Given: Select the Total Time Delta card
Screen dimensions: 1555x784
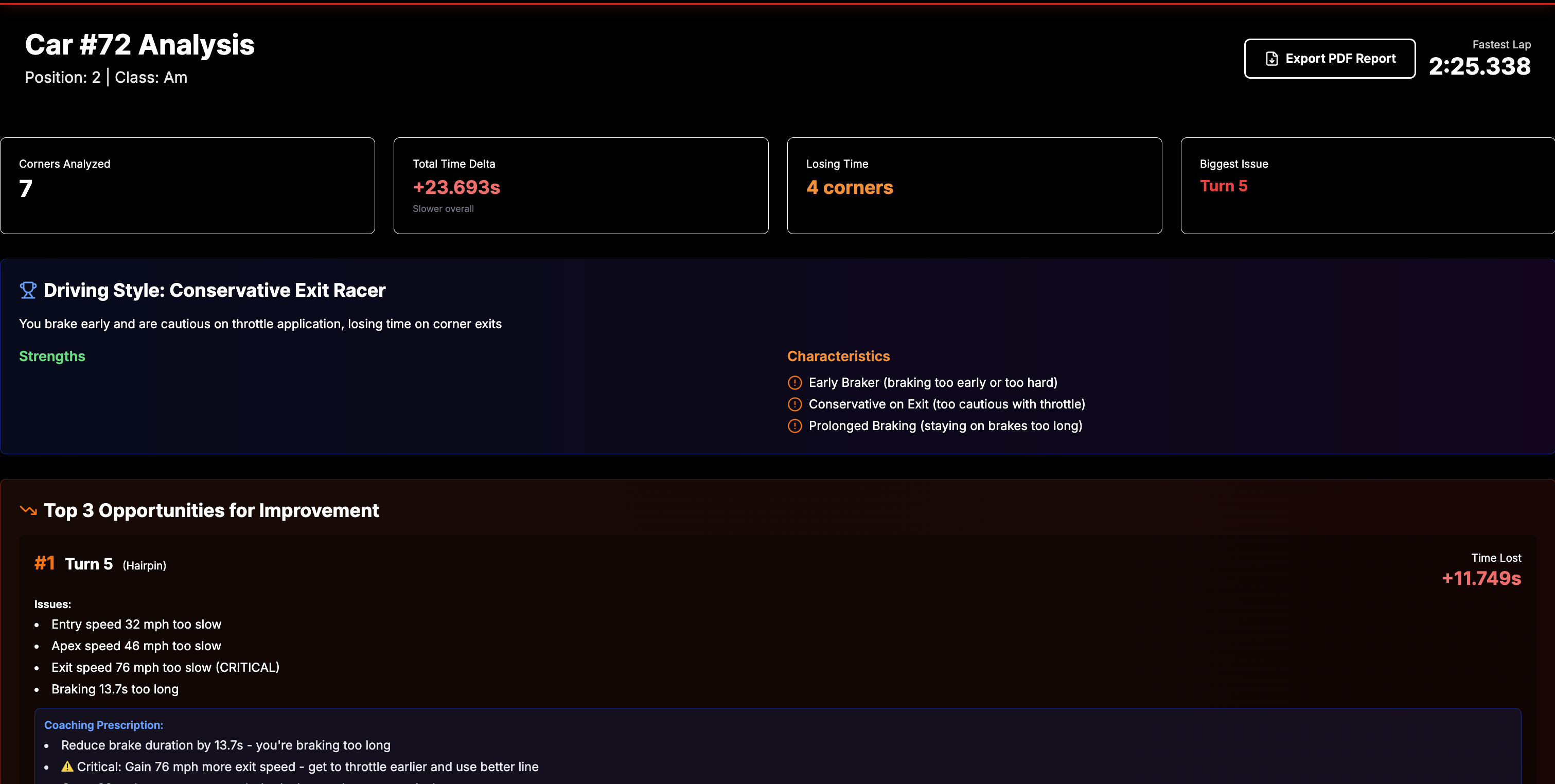Looking at the screenshot, I should coord(581,185).
